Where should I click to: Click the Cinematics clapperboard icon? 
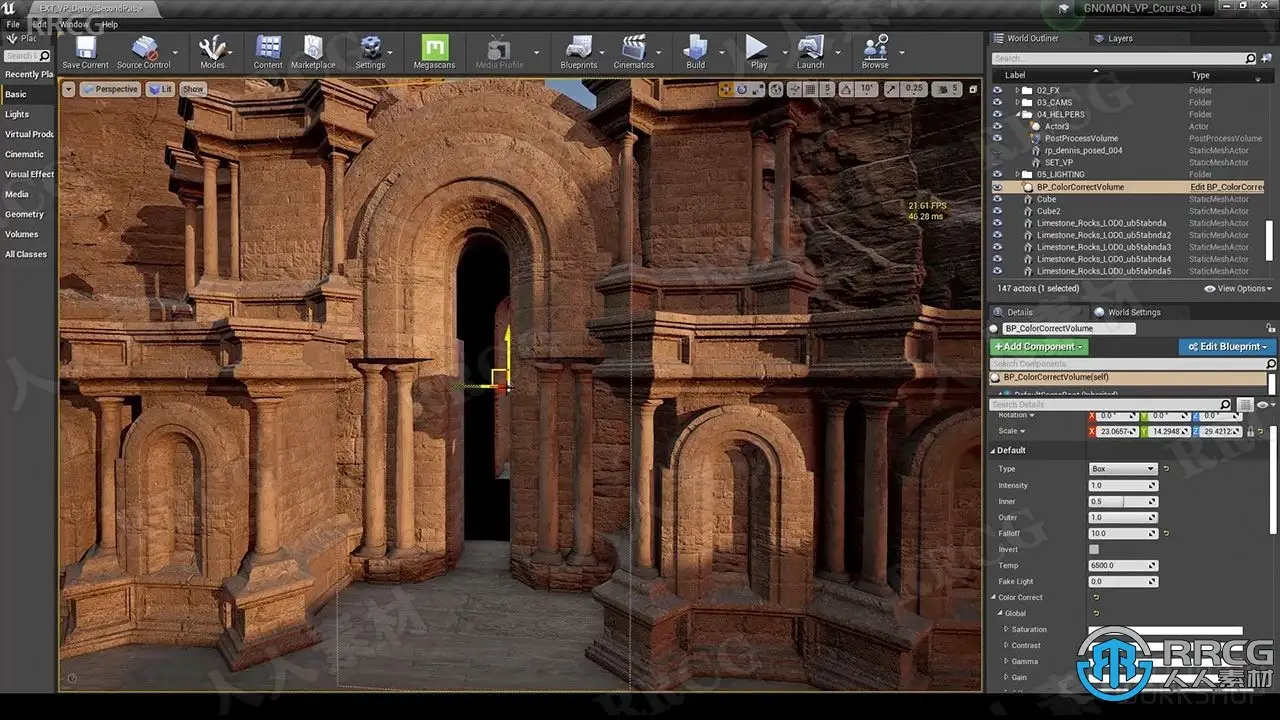[633, 48]
